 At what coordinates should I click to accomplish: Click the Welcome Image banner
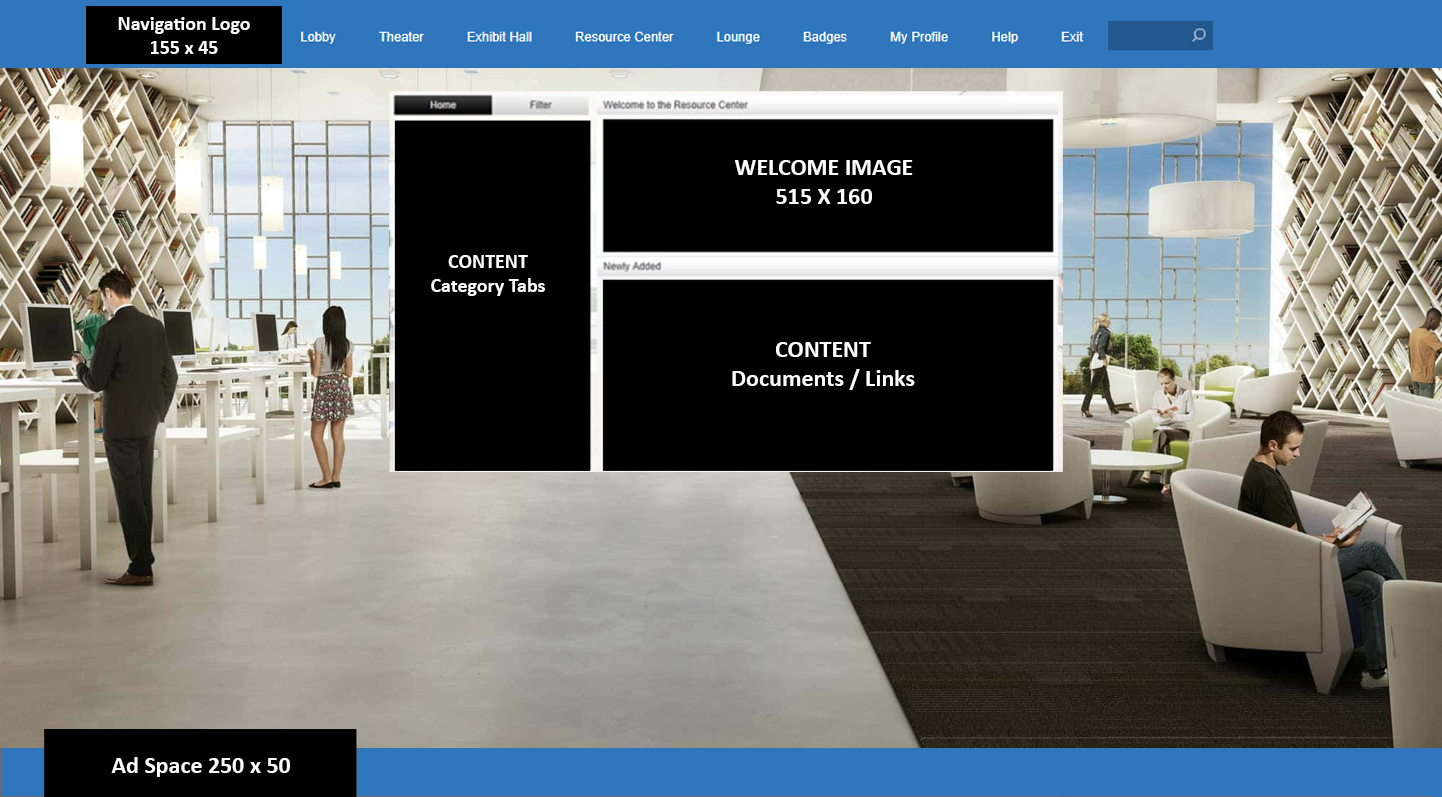tap(828, 186)
